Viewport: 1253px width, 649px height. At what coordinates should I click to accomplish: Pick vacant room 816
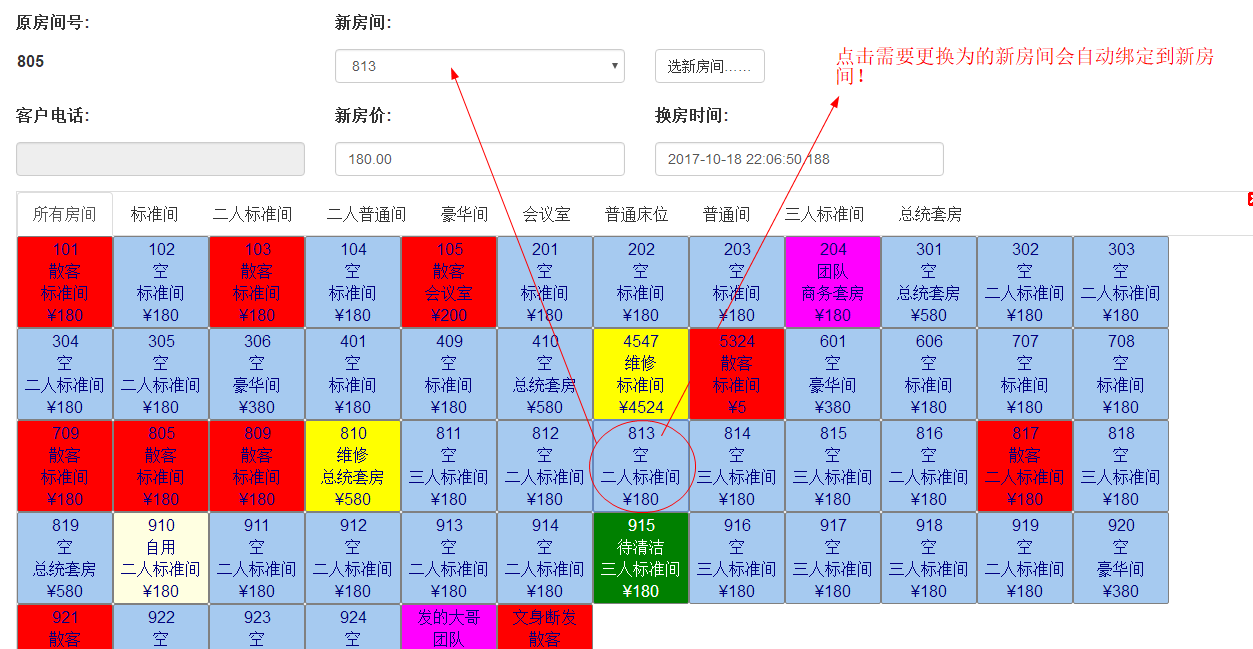click(x=929, y=466)
